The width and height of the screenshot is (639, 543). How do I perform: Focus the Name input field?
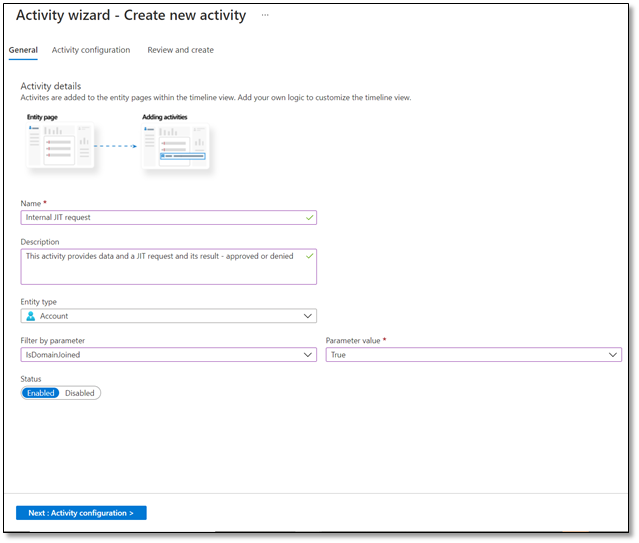tap(168, 218)
